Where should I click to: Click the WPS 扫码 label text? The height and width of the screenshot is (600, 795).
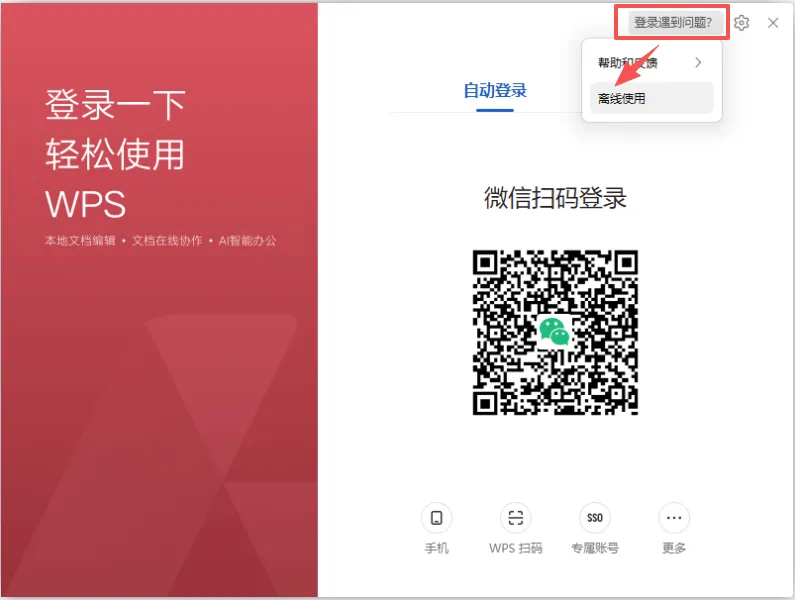(x=516, y=548)
